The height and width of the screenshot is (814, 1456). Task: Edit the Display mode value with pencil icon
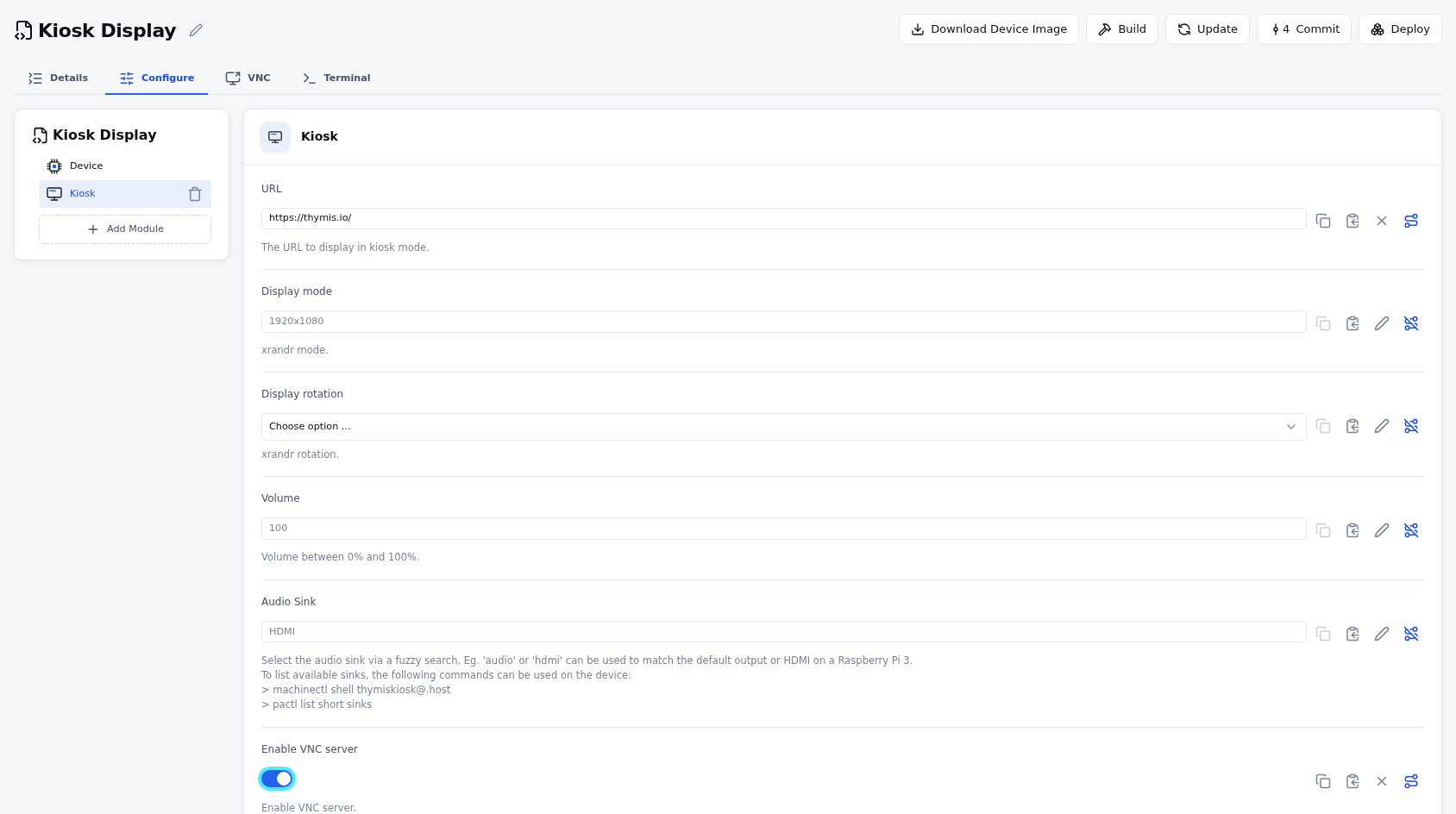coord(1382,323)
